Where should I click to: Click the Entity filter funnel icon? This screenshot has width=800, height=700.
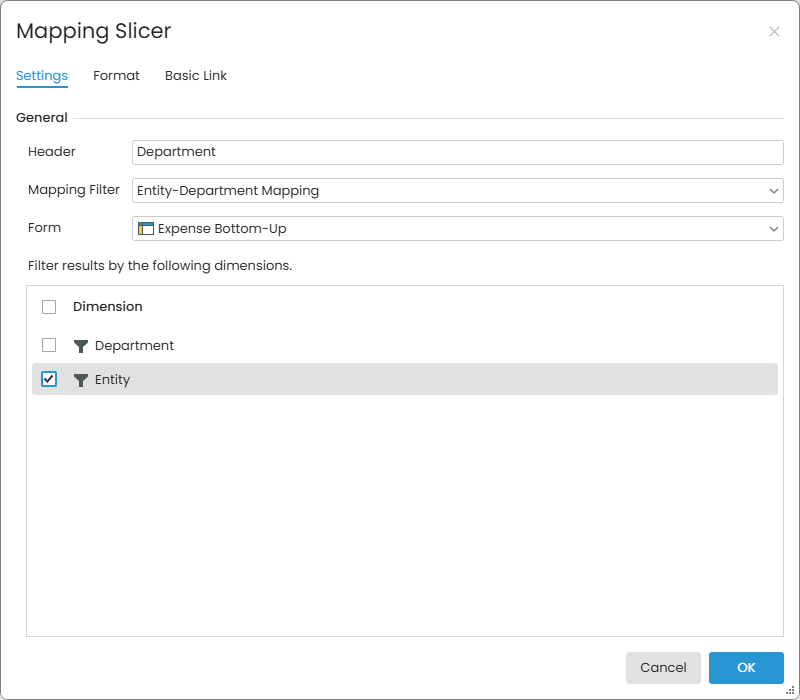click(x=81, y=380)
